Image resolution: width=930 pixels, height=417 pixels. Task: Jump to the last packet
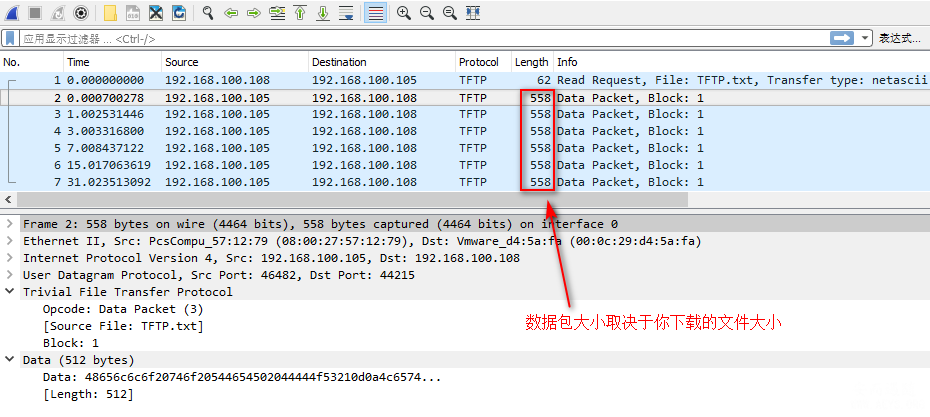point(322,13)
